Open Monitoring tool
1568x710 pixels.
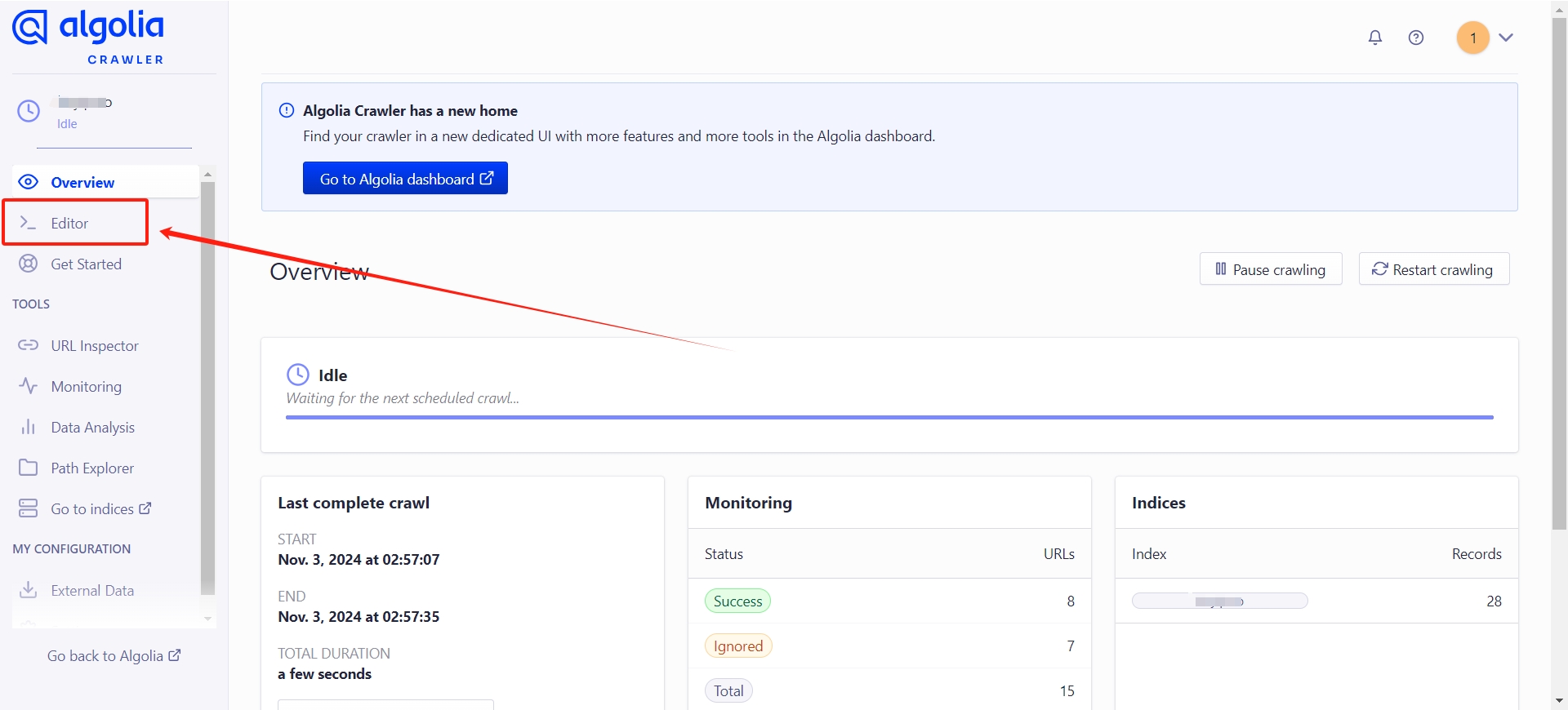pos(105,386)
